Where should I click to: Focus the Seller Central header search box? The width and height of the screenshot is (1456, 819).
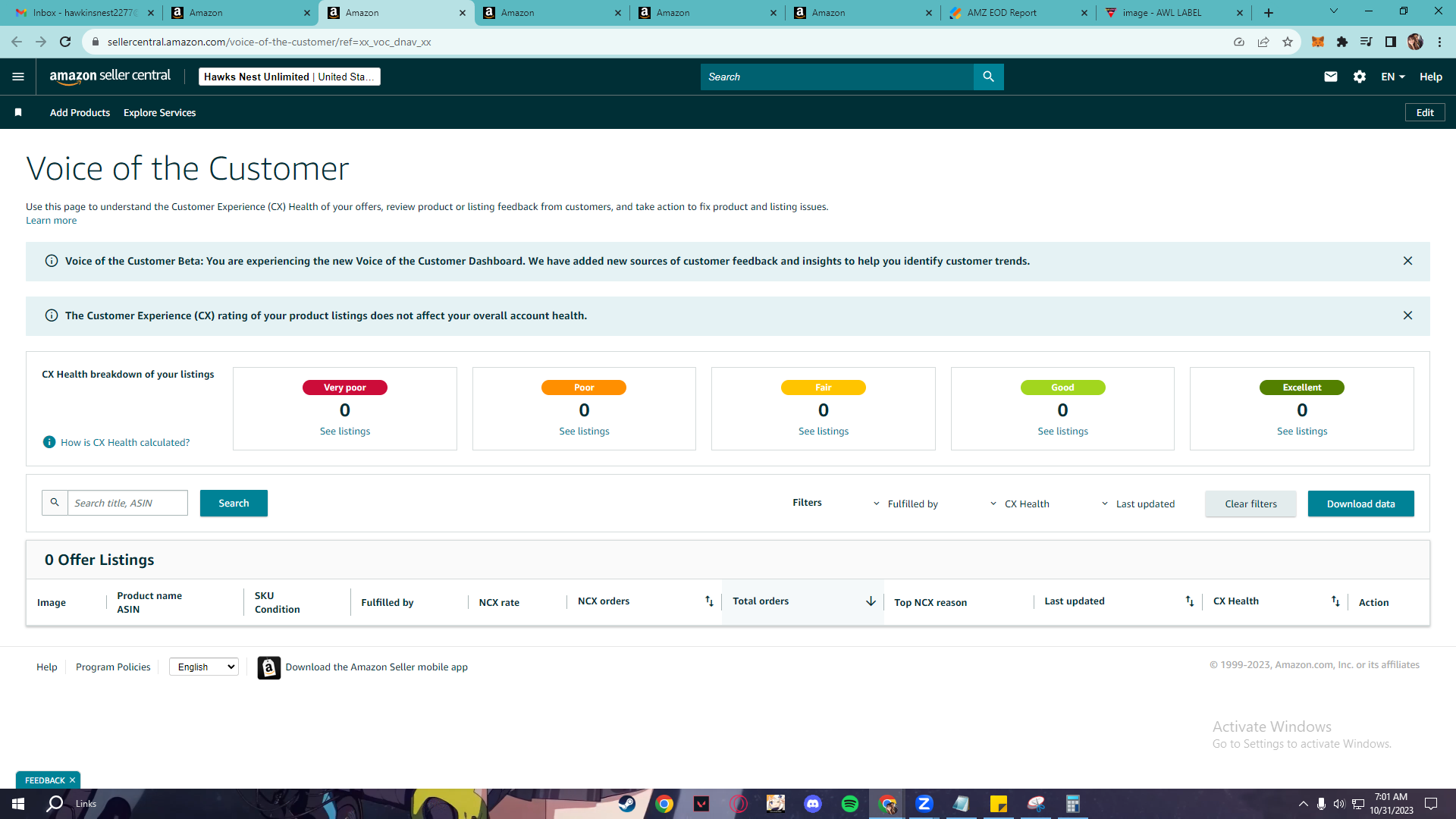coord(837,77)
